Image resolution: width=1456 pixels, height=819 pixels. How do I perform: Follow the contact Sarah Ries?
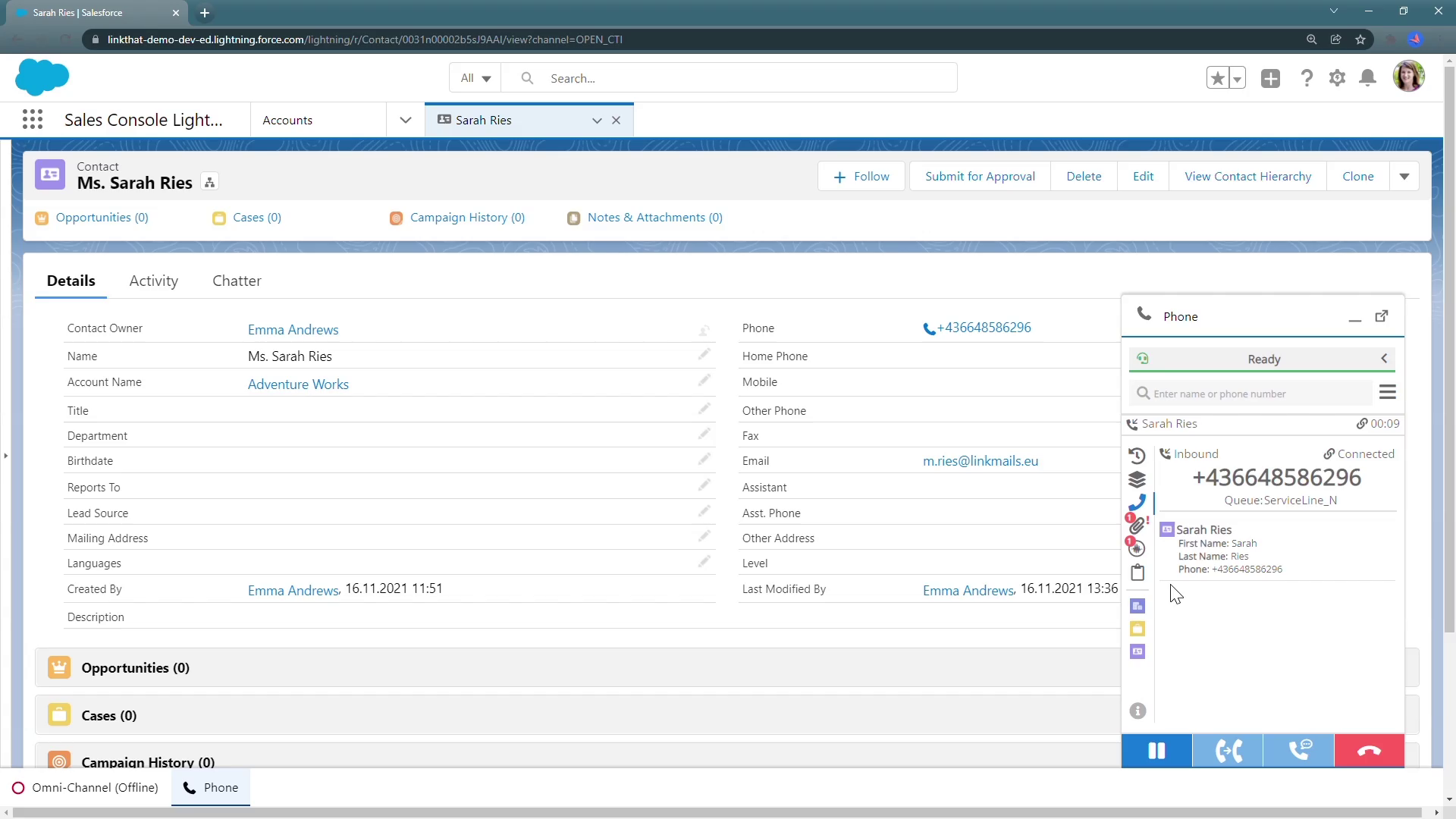[861, 175]
